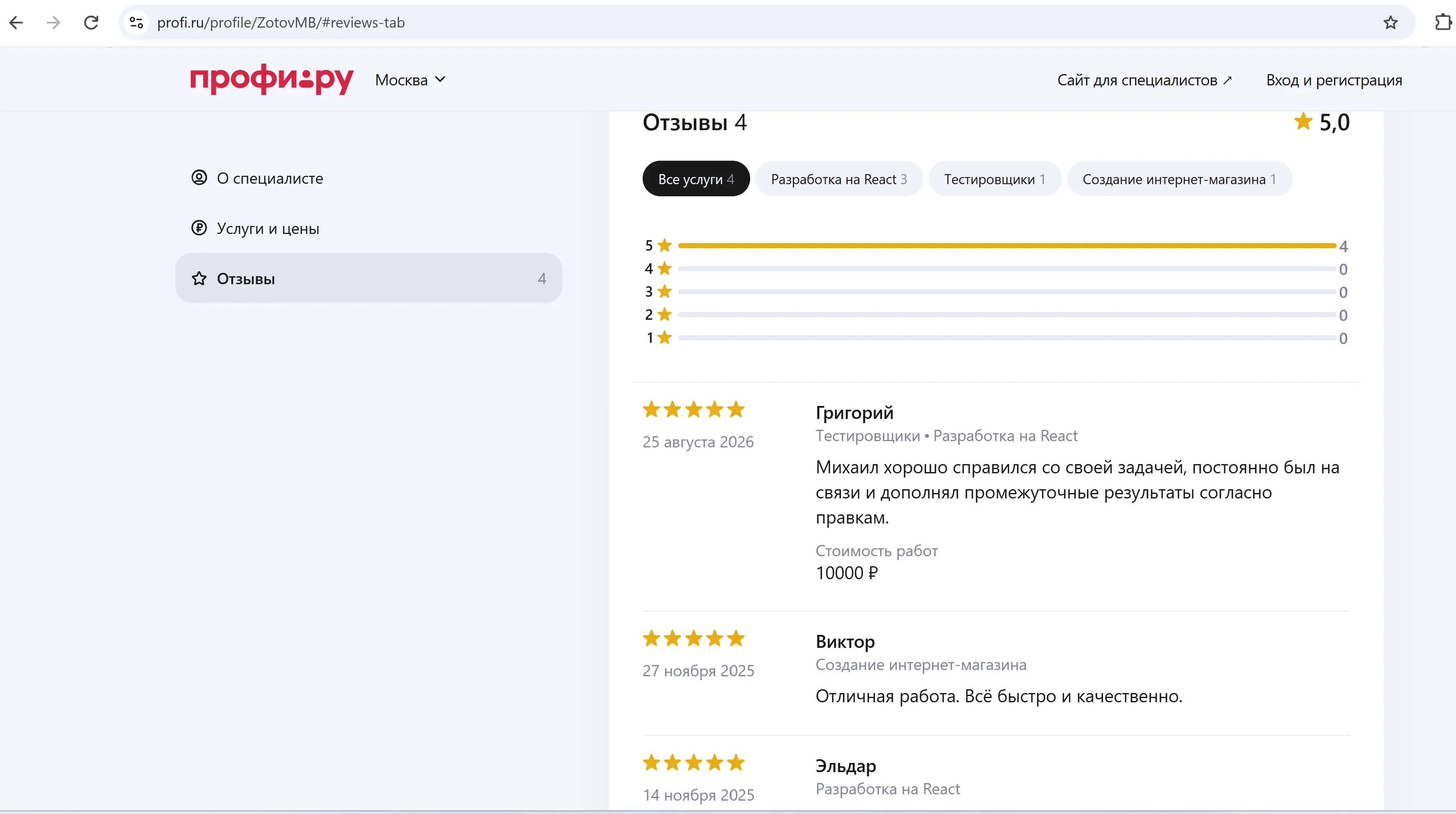Click Создание интернет-магазина under Виктор's name
The height and width of the screenshot is (814, 1456).
point(921,665)
